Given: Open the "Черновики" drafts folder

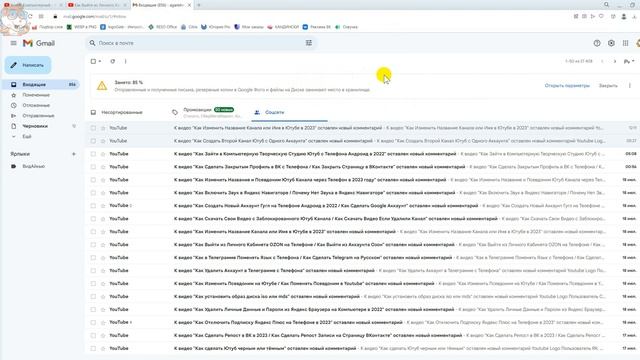Looking at the screenshot, I should (35, 126).
